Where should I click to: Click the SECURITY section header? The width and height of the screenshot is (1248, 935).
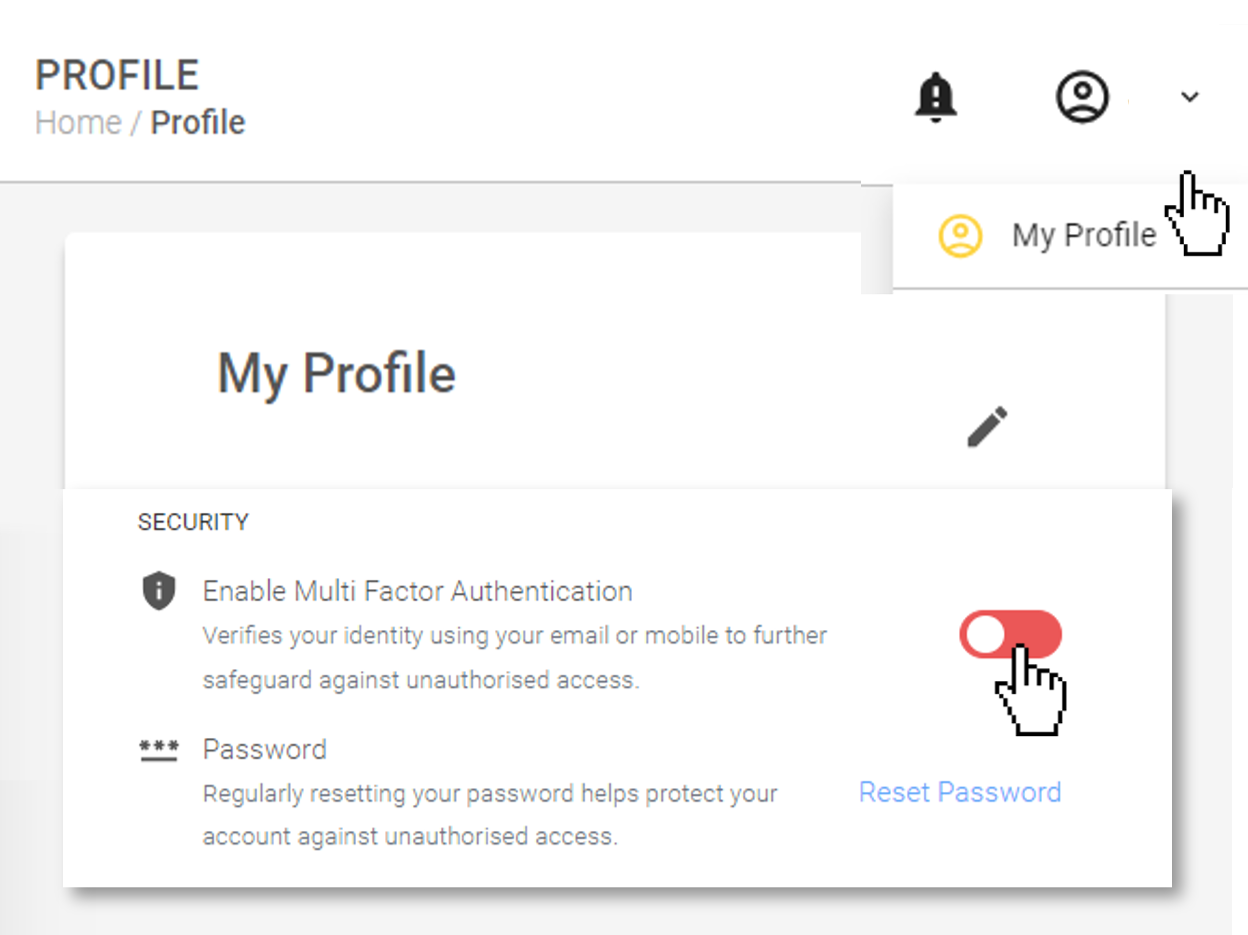(x=192, y=521)
